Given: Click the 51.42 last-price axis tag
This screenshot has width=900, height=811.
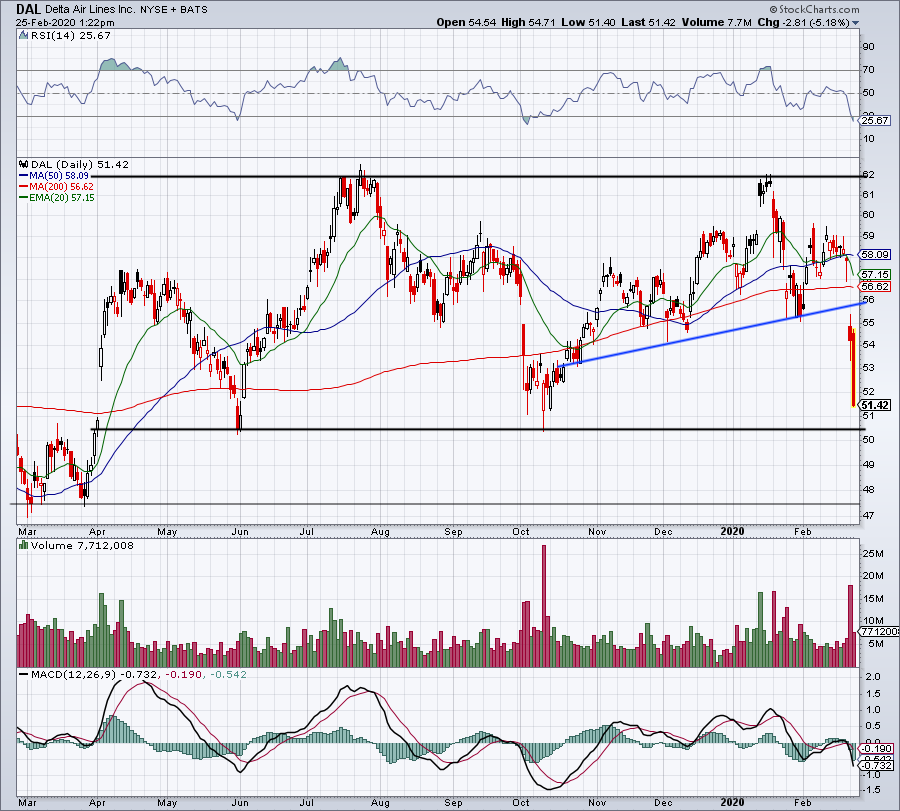Looking at the screenshot, I should point(875,405).
